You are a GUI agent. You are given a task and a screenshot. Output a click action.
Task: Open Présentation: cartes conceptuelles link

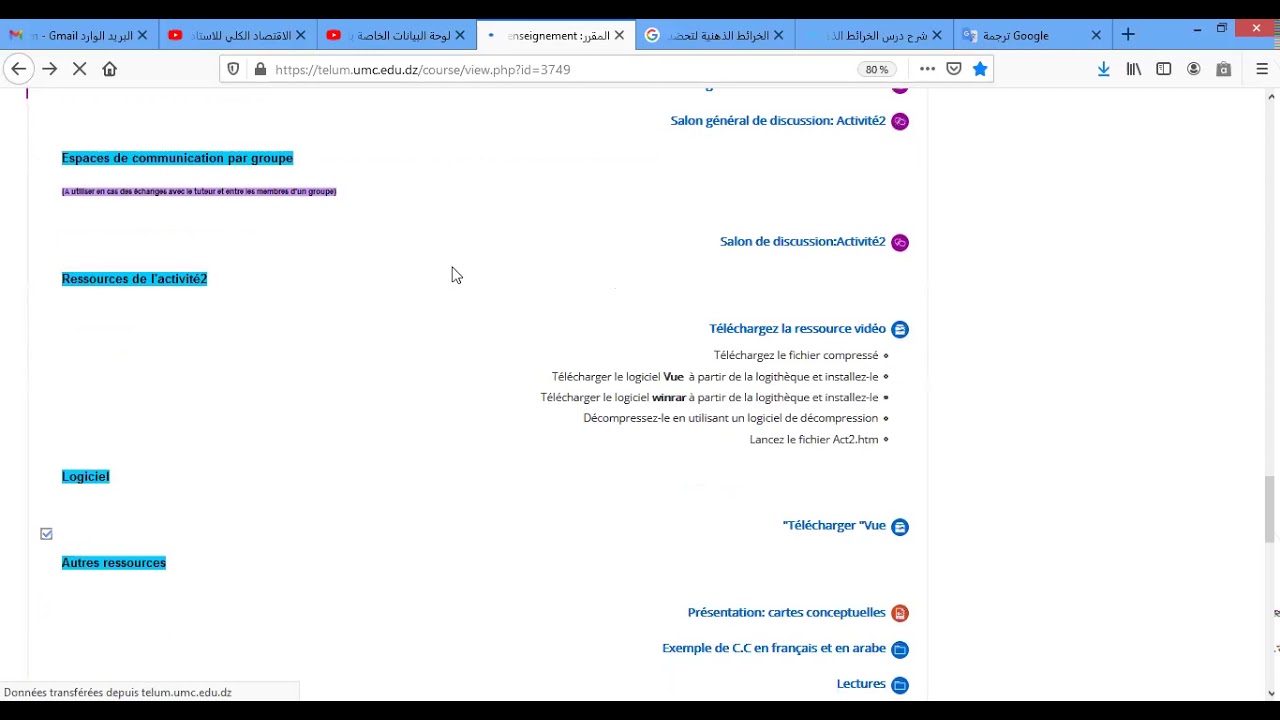[787, 613]
